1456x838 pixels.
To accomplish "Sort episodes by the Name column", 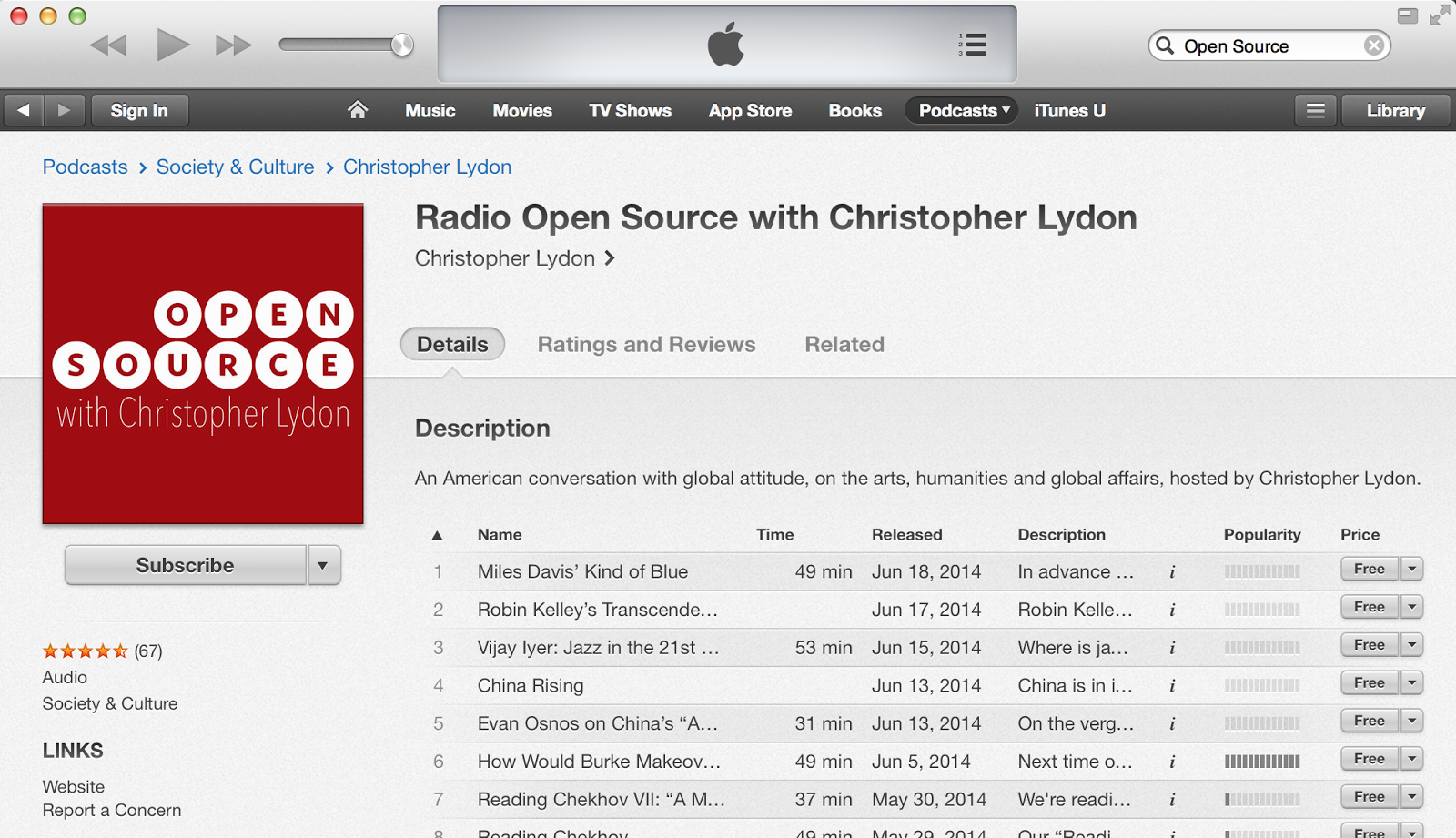I will click(x=500, y=535).
